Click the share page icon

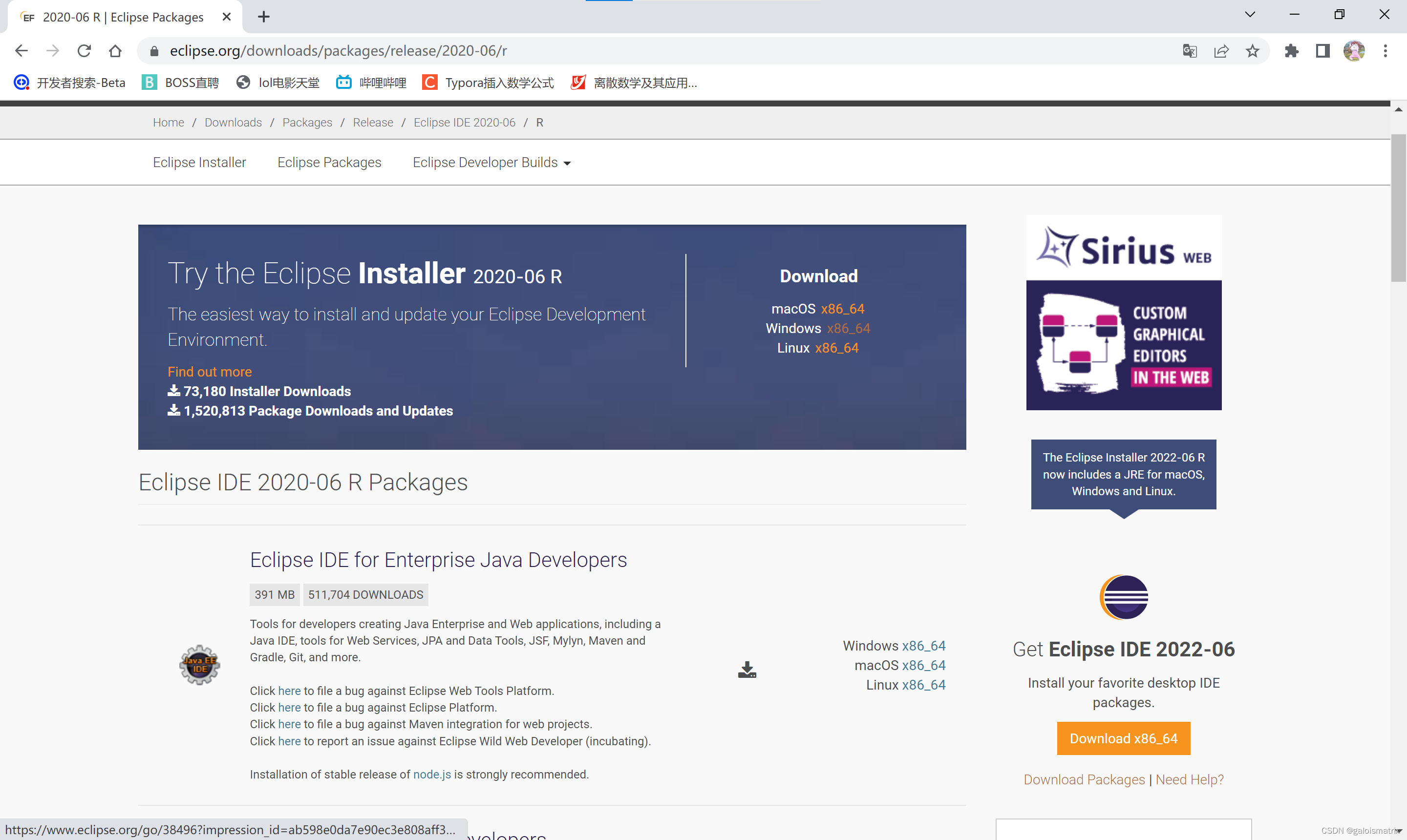click(x=1221, y=51)
